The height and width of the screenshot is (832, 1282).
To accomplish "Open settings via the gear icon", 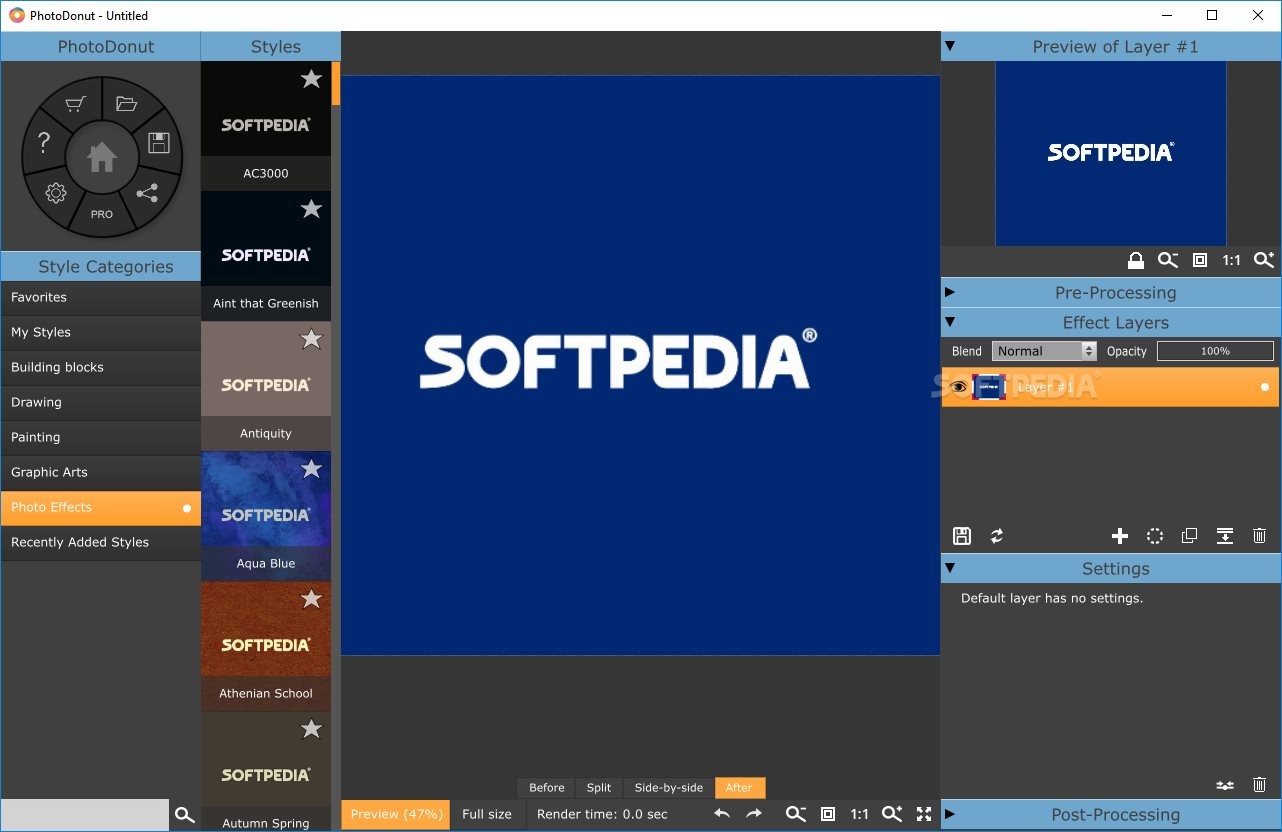I will 56,193.
